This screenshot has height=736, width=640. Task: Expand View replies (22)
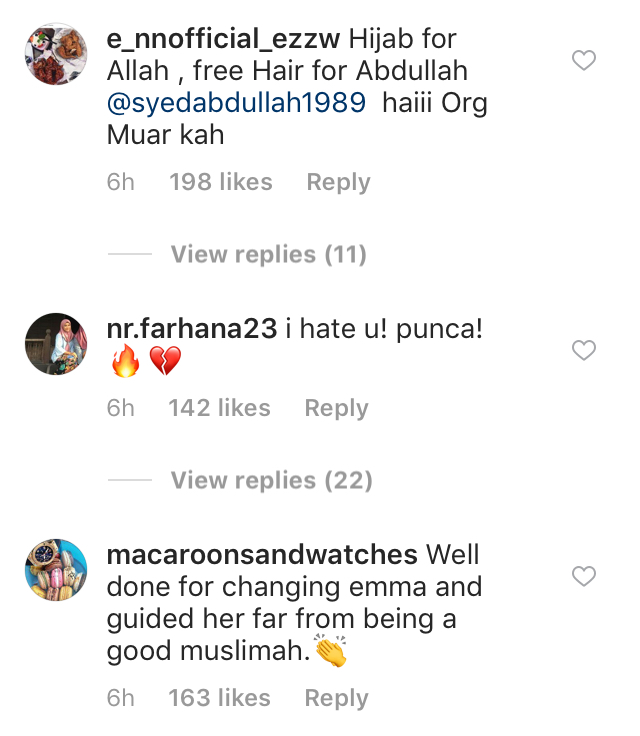click(x=271, y=480)
